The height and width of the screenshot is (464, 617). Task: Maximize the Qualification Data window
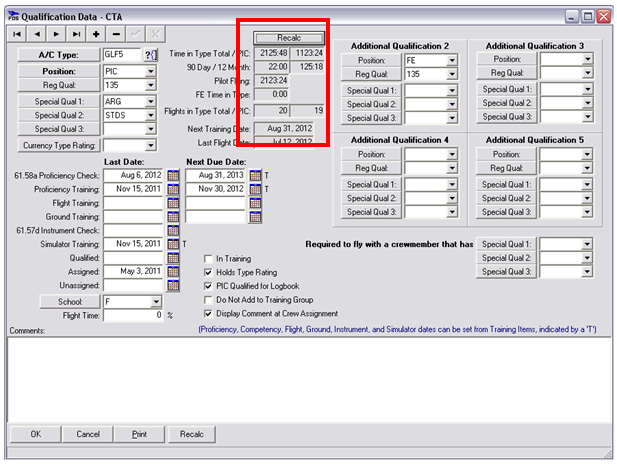587,17
